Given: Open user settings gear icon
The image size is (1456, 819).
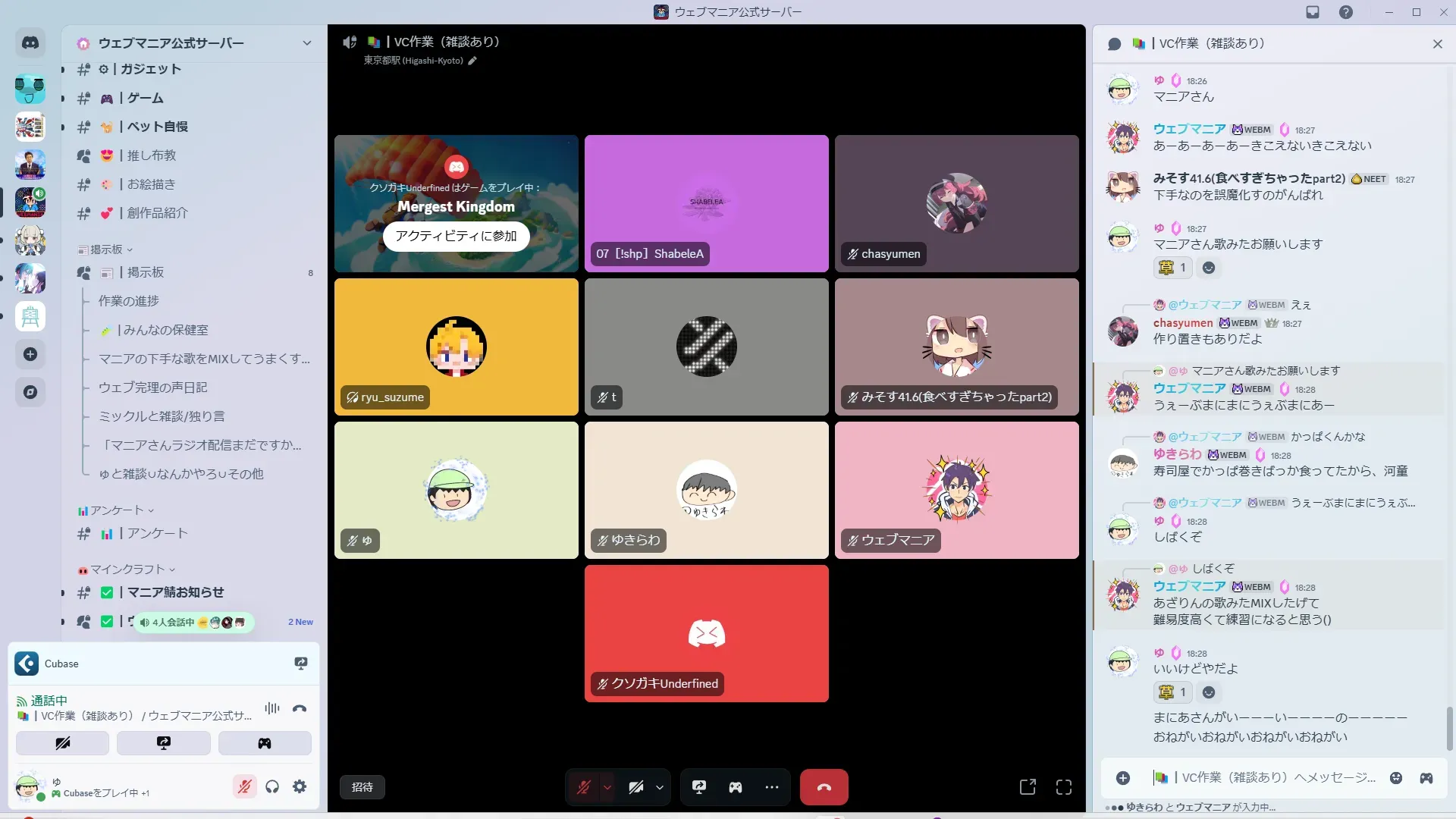Looking at the screenshot, I should [300, 787].
